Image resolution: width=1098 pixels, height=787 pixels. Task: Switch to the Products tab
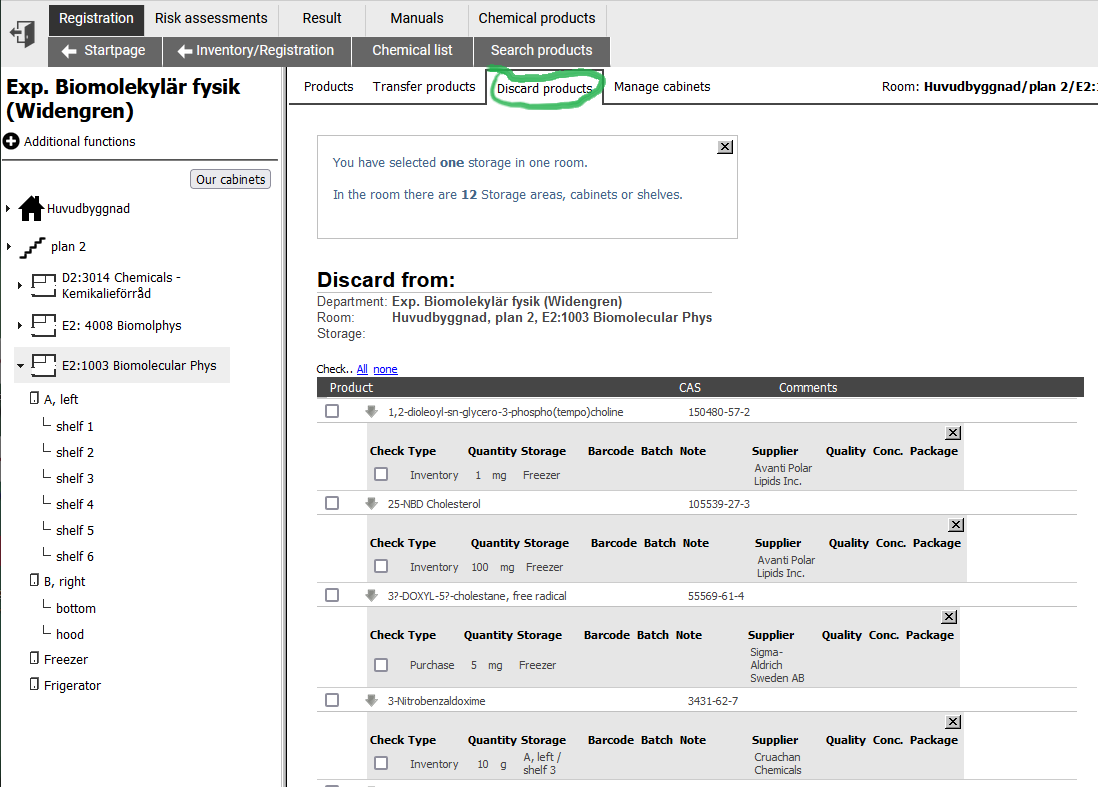click(328, 87)
